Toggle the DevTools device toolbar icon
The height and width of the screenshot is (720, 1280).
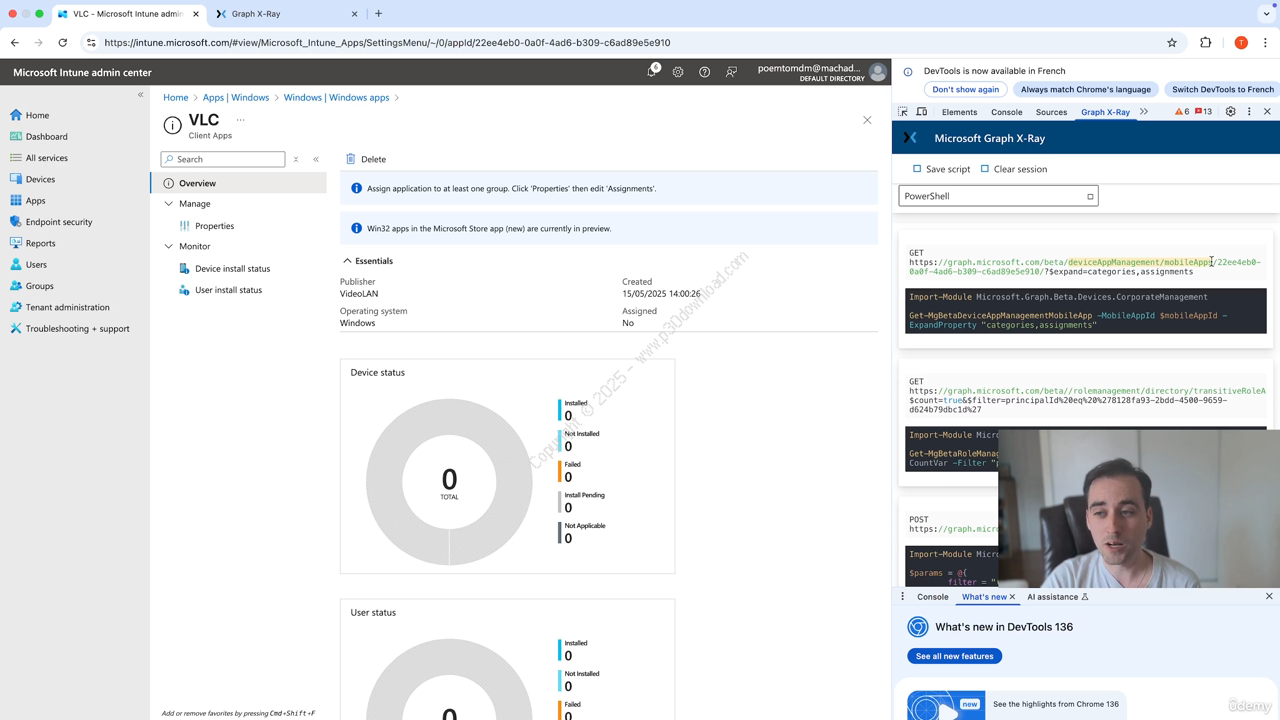(x=922, y=112)
